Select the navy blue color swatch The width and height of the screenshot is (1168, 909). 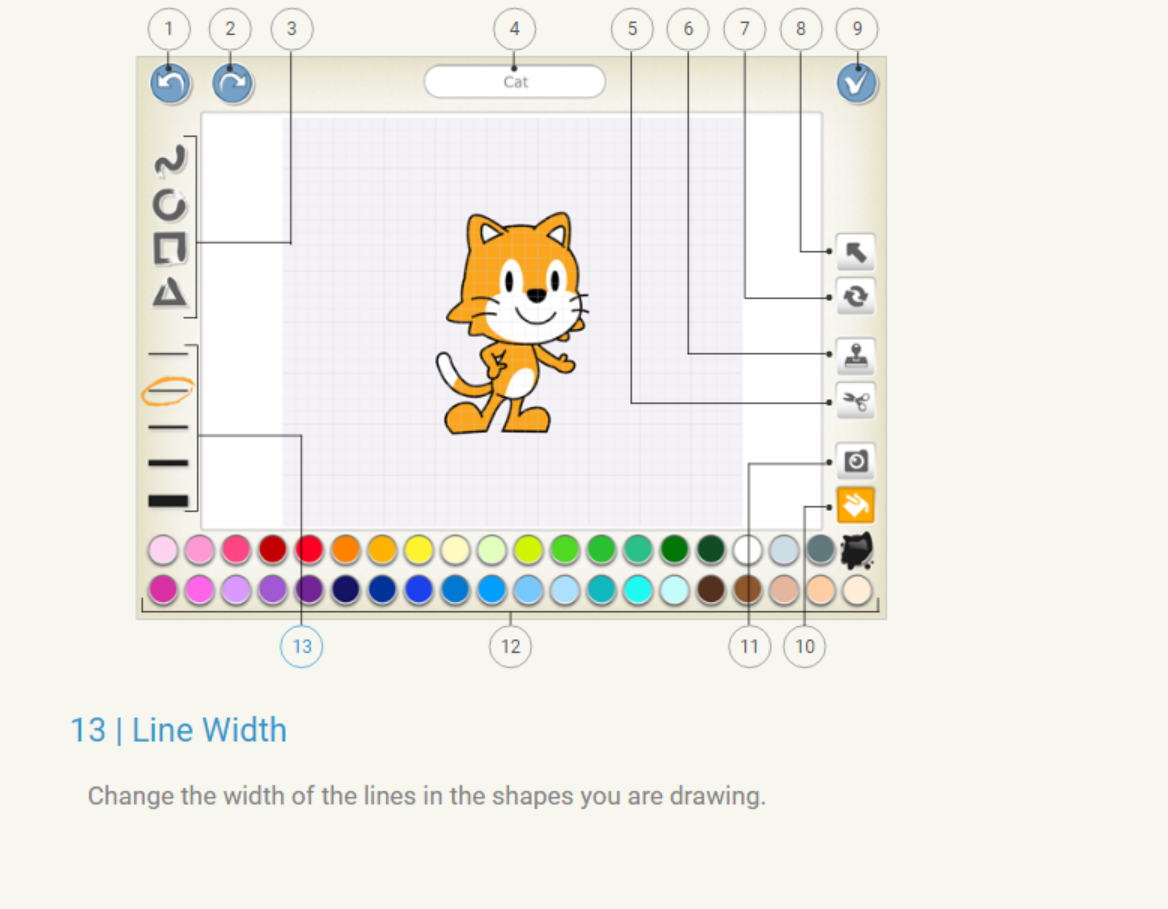point(346,589)
